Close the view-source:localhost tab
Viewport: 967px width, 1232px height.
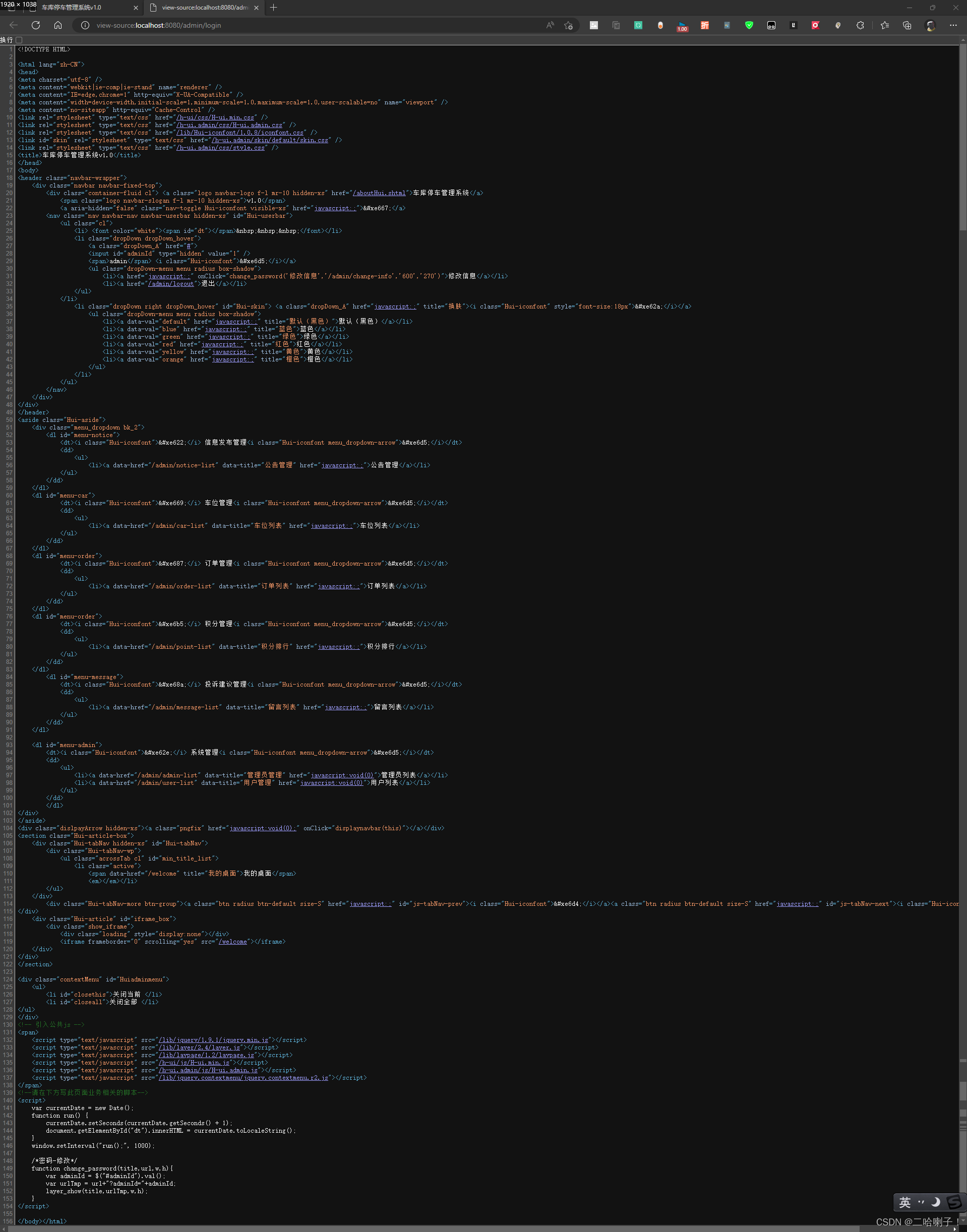click(x=257, y=8)
